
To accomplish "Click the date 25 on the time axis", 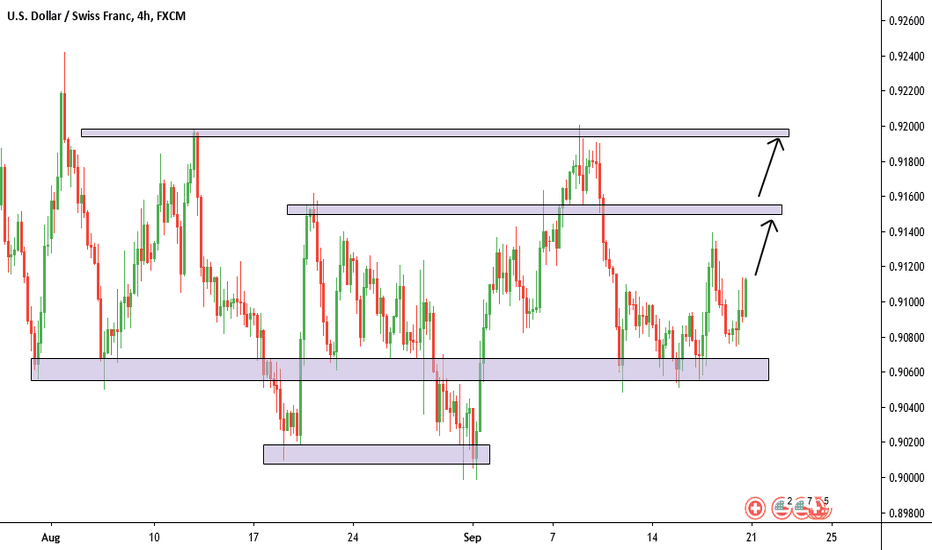I will pyautogui.click(x=832, y=538).
